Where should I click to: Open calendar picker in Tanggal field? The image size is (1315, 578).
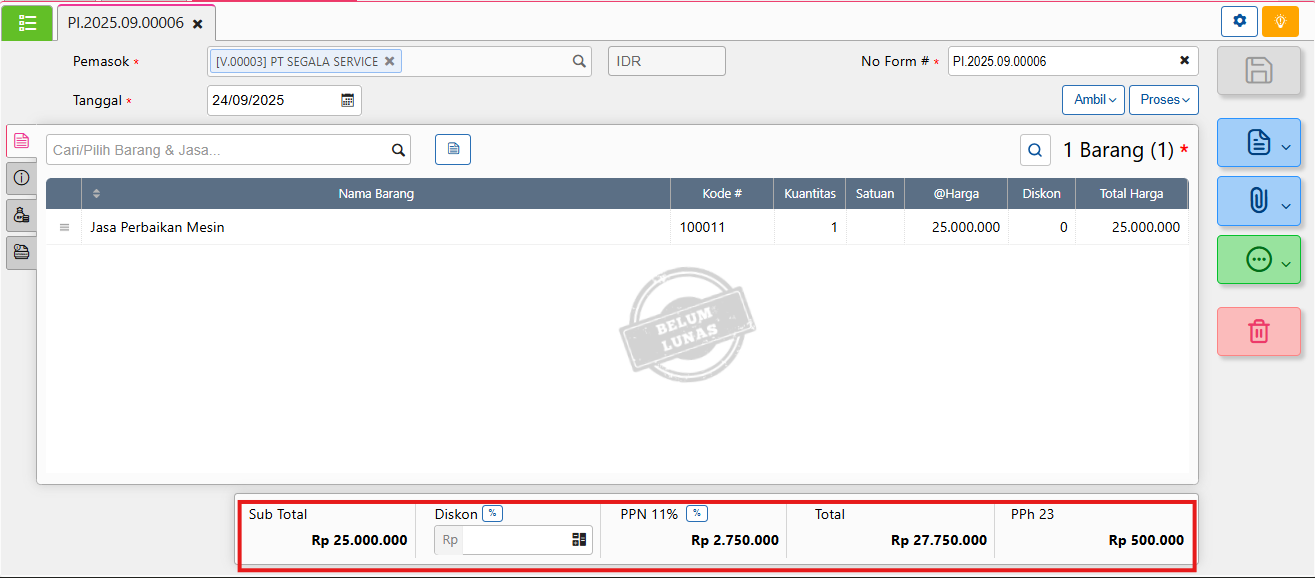[347, 100]
